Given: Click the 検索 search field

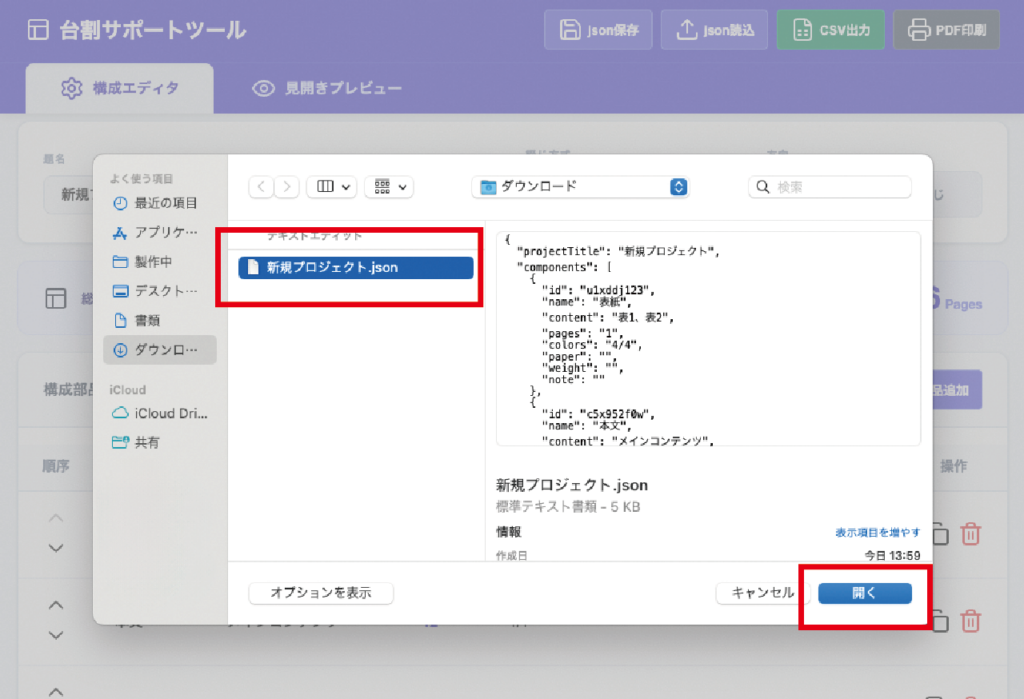Looking at the screenshot, I should pyautogui.click(x=830, y=187).
